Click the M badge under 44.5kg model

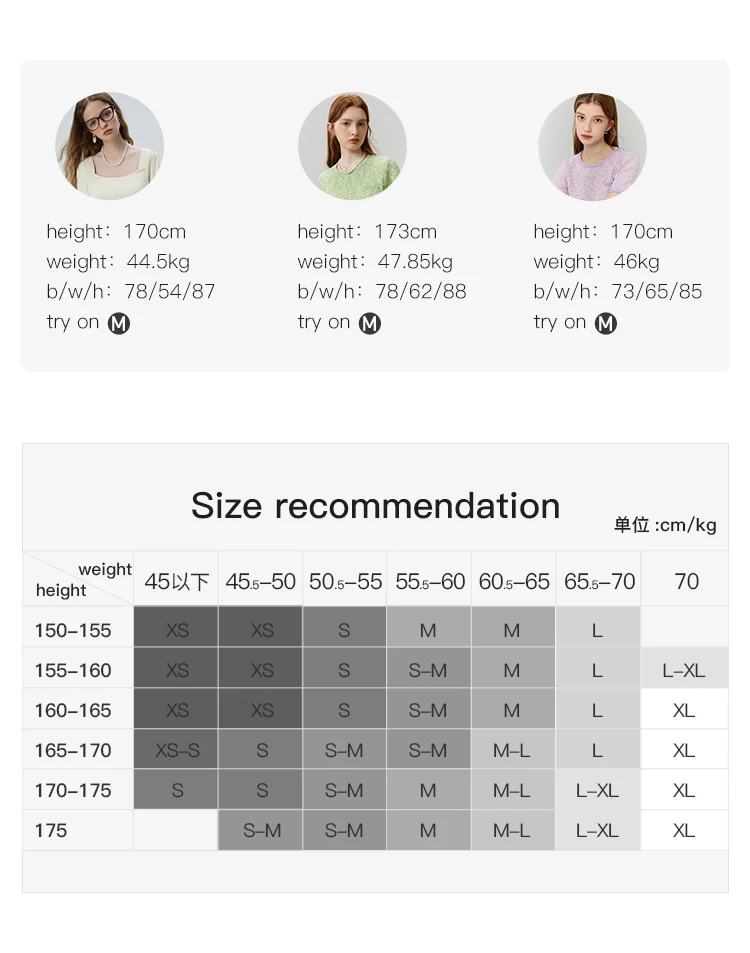click(119, 323)
